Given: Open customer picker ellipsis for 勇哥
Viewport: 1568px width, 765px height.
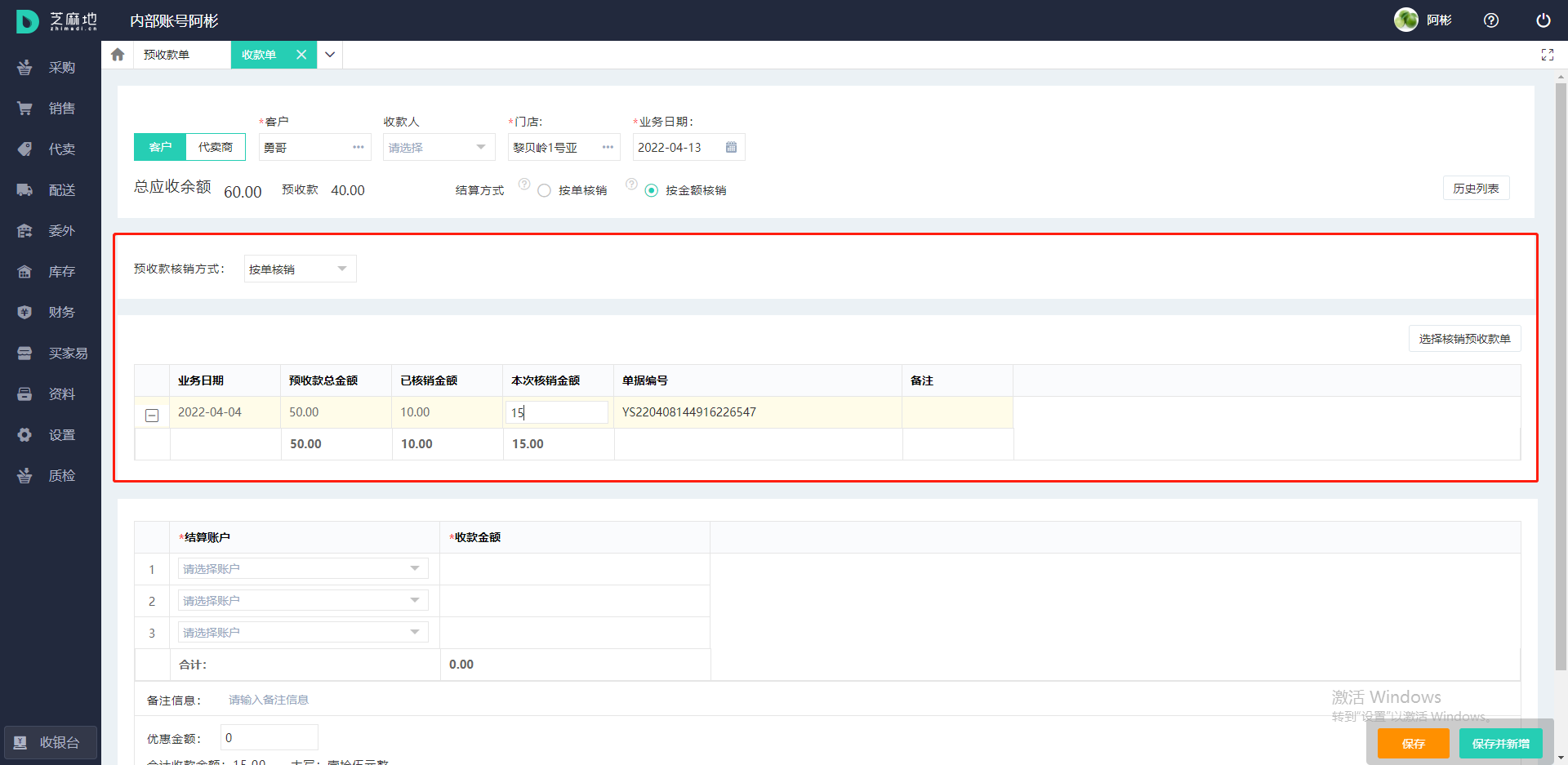Looking at the screenshot, I should (x=359, y=147).
